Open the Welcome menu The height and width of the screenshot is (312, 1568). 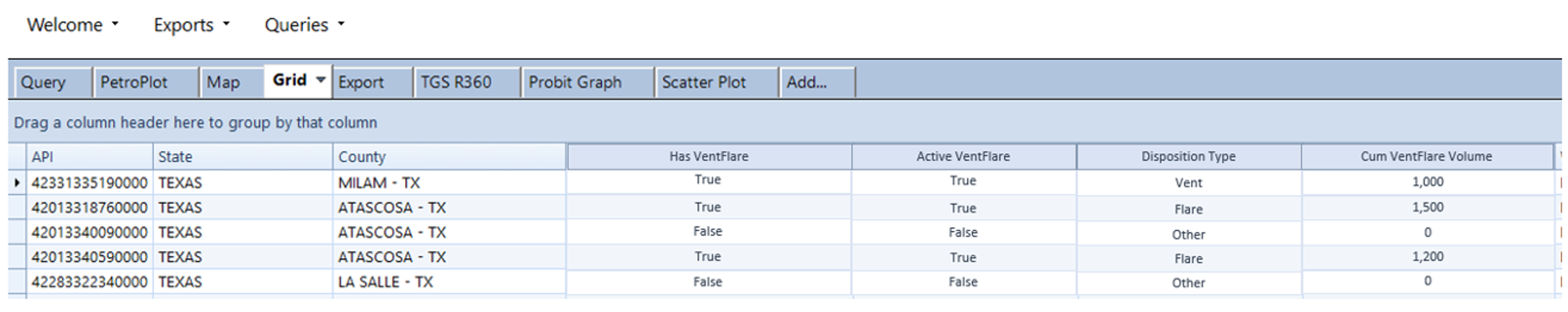73,25
